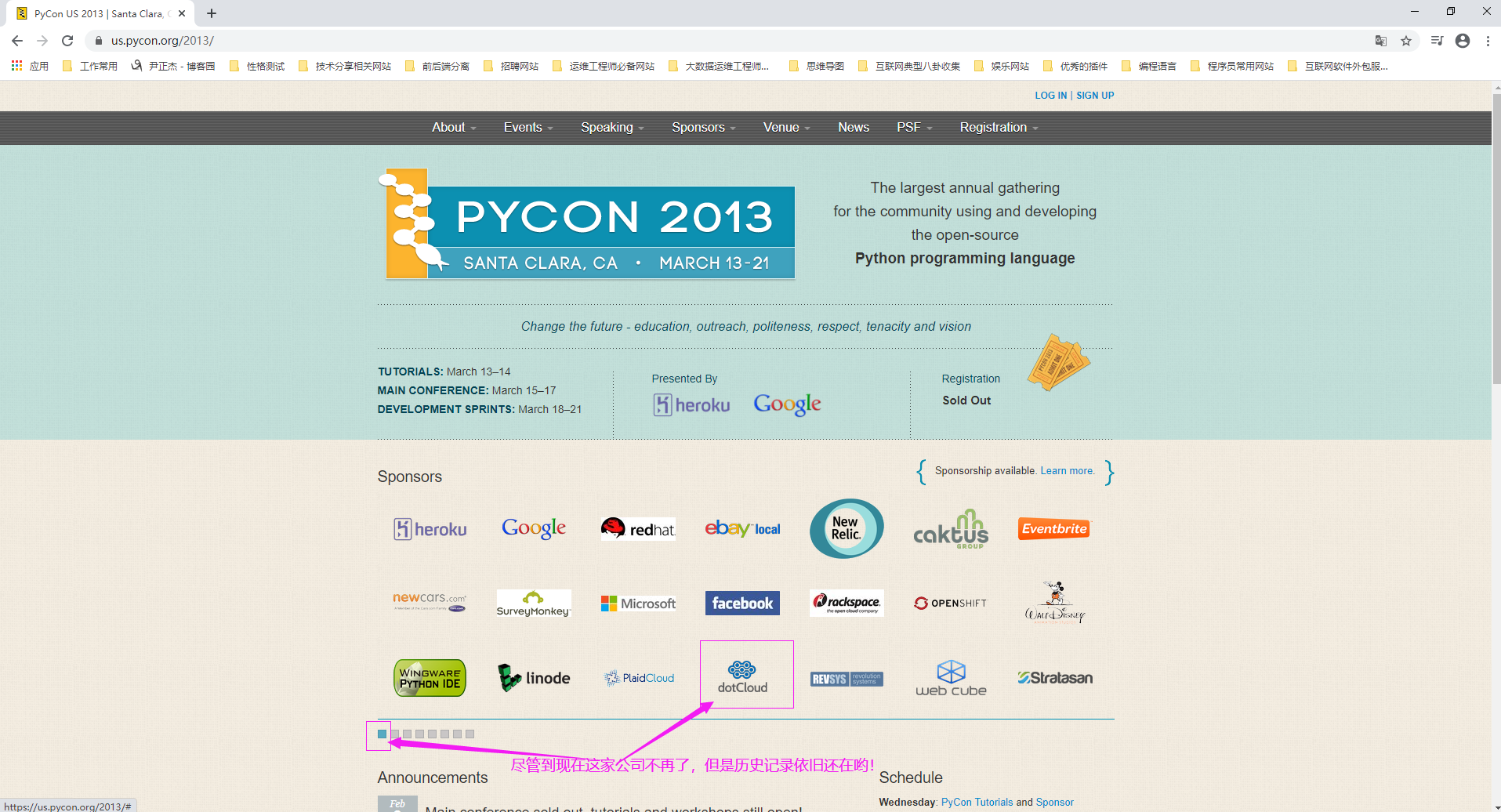Open the News menu item
This screenshot has height=812, width=1501.
coord(853,128)
